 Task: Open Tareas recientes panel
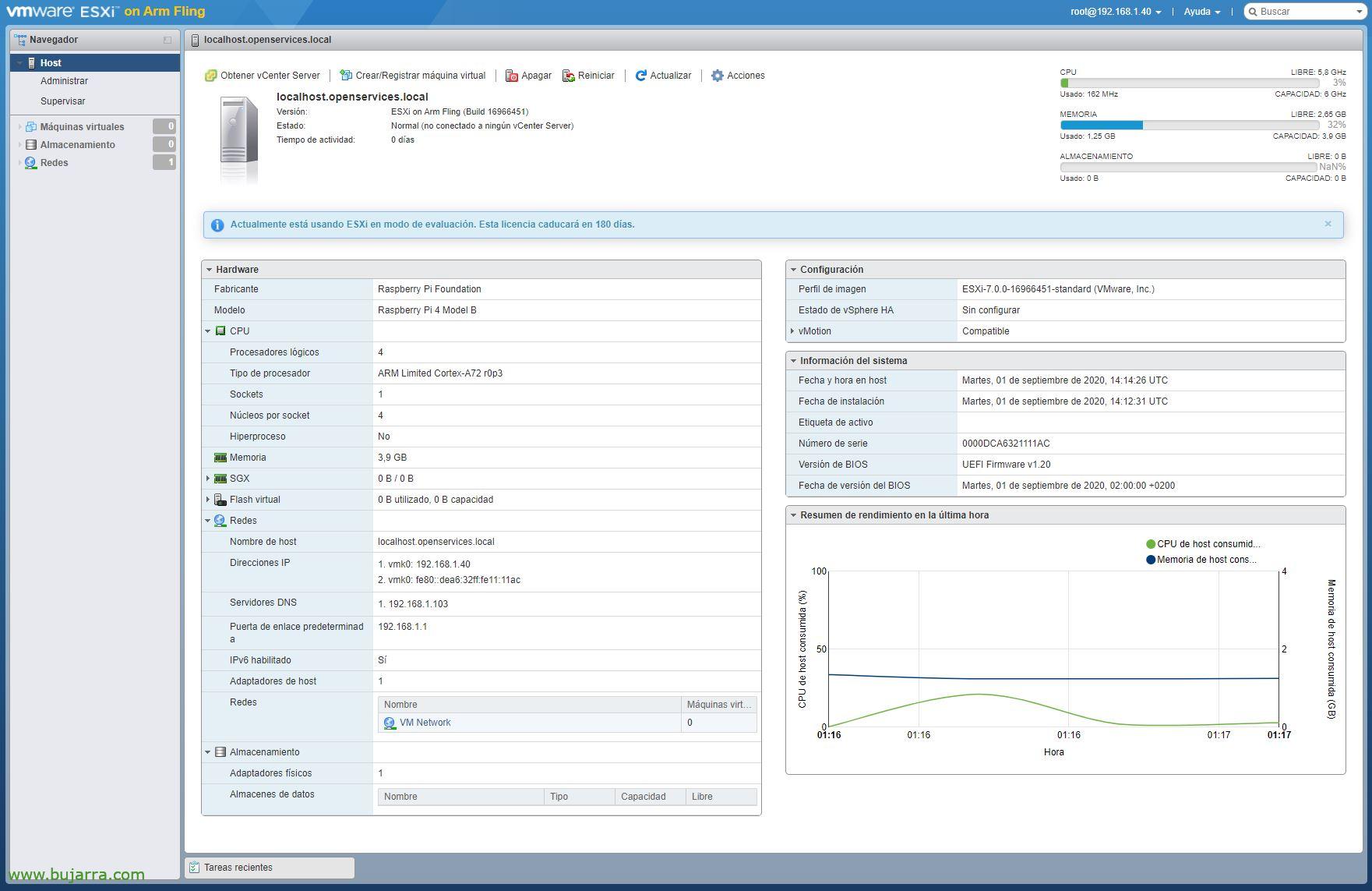[270, 868]
